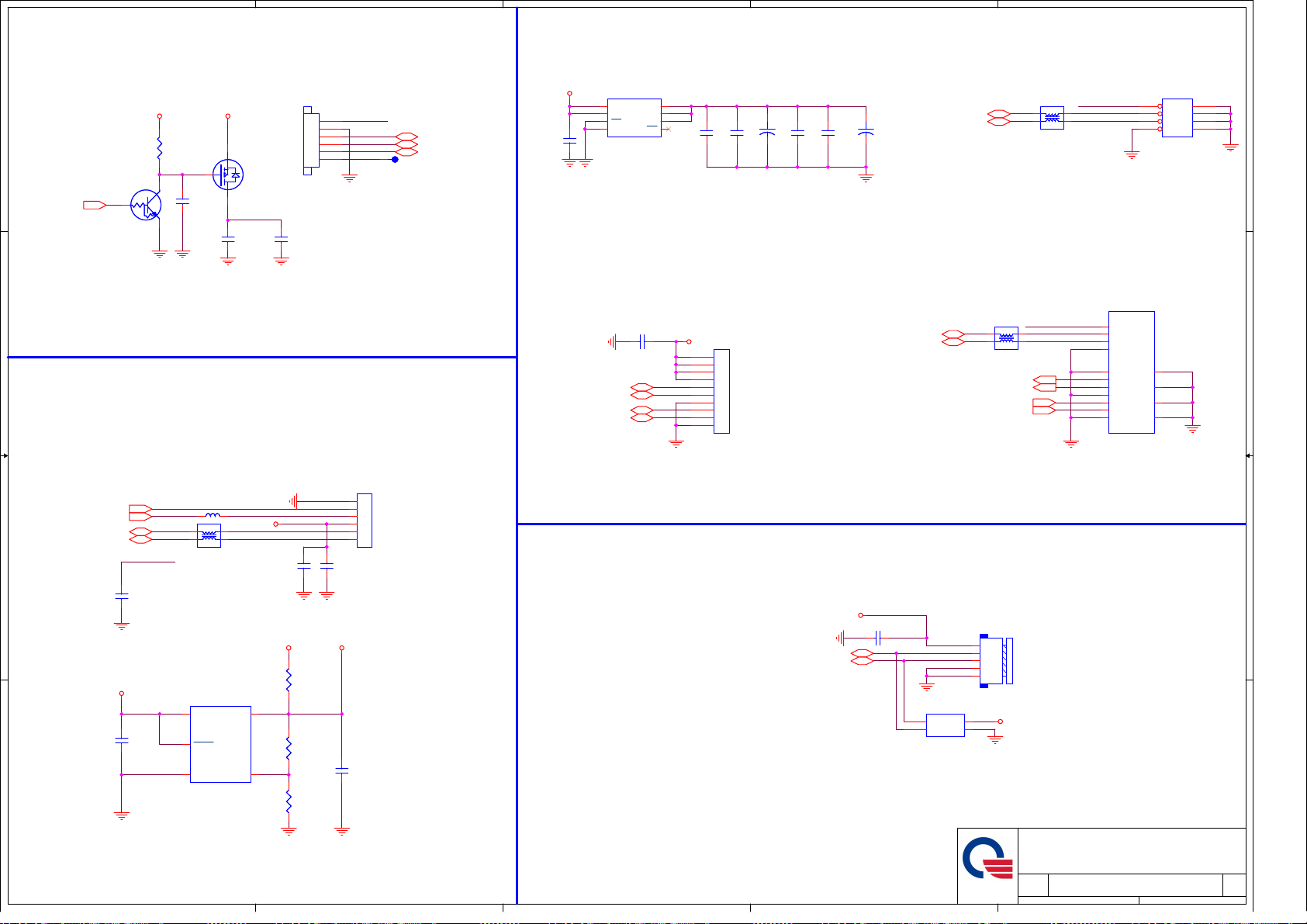Pick the resistor above the transistor collector
This screenshot has height=924, width=1307.
click(x=159, y=147)
